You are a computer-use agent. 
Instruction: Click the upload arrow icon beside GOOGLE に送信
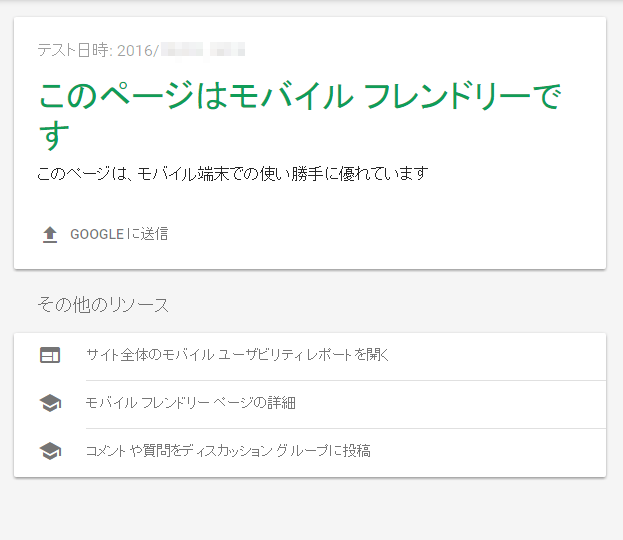(x=50, y=235)
